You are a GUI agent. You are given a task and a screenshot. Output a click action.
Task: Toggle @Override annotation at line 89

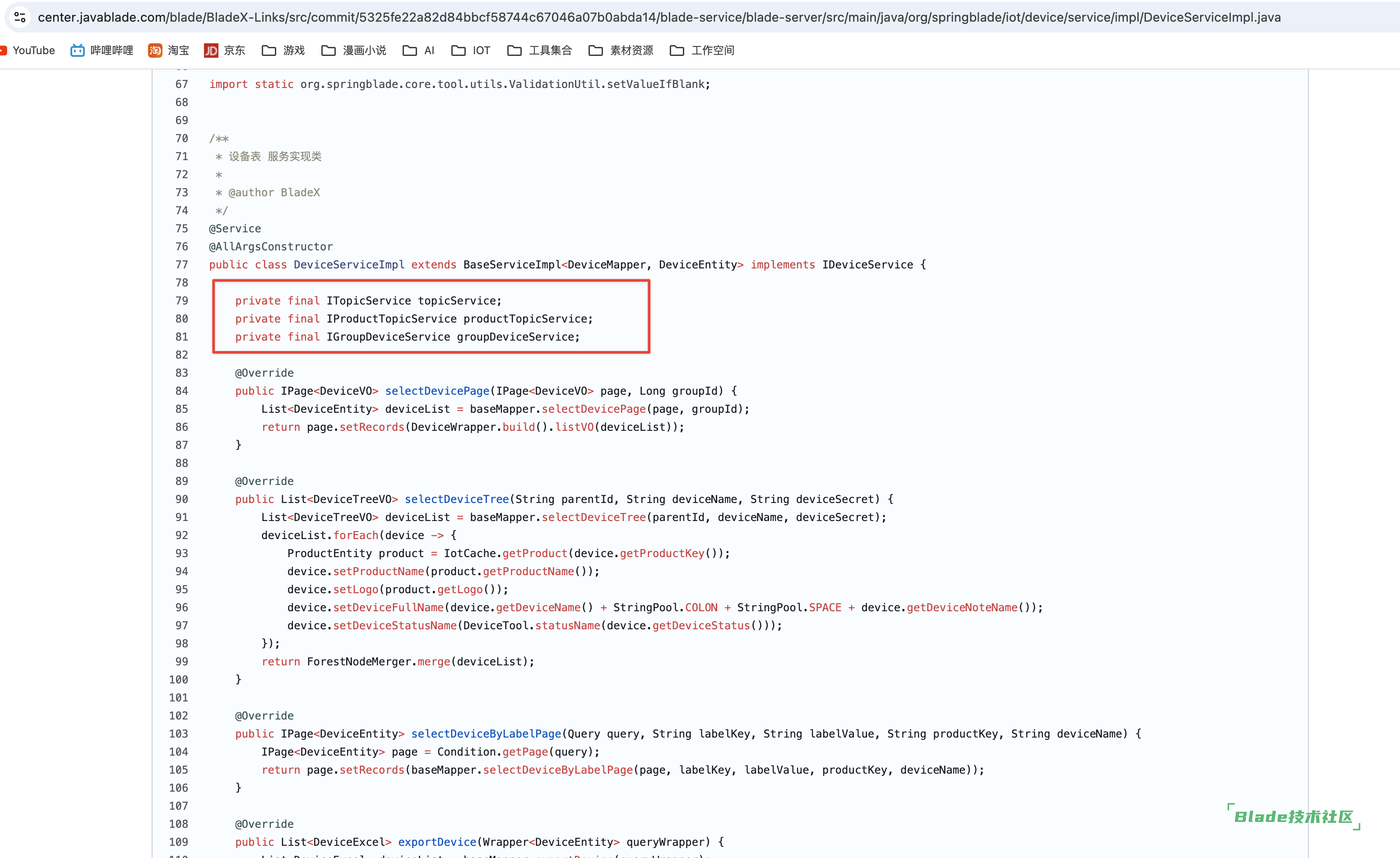[264, 481]
